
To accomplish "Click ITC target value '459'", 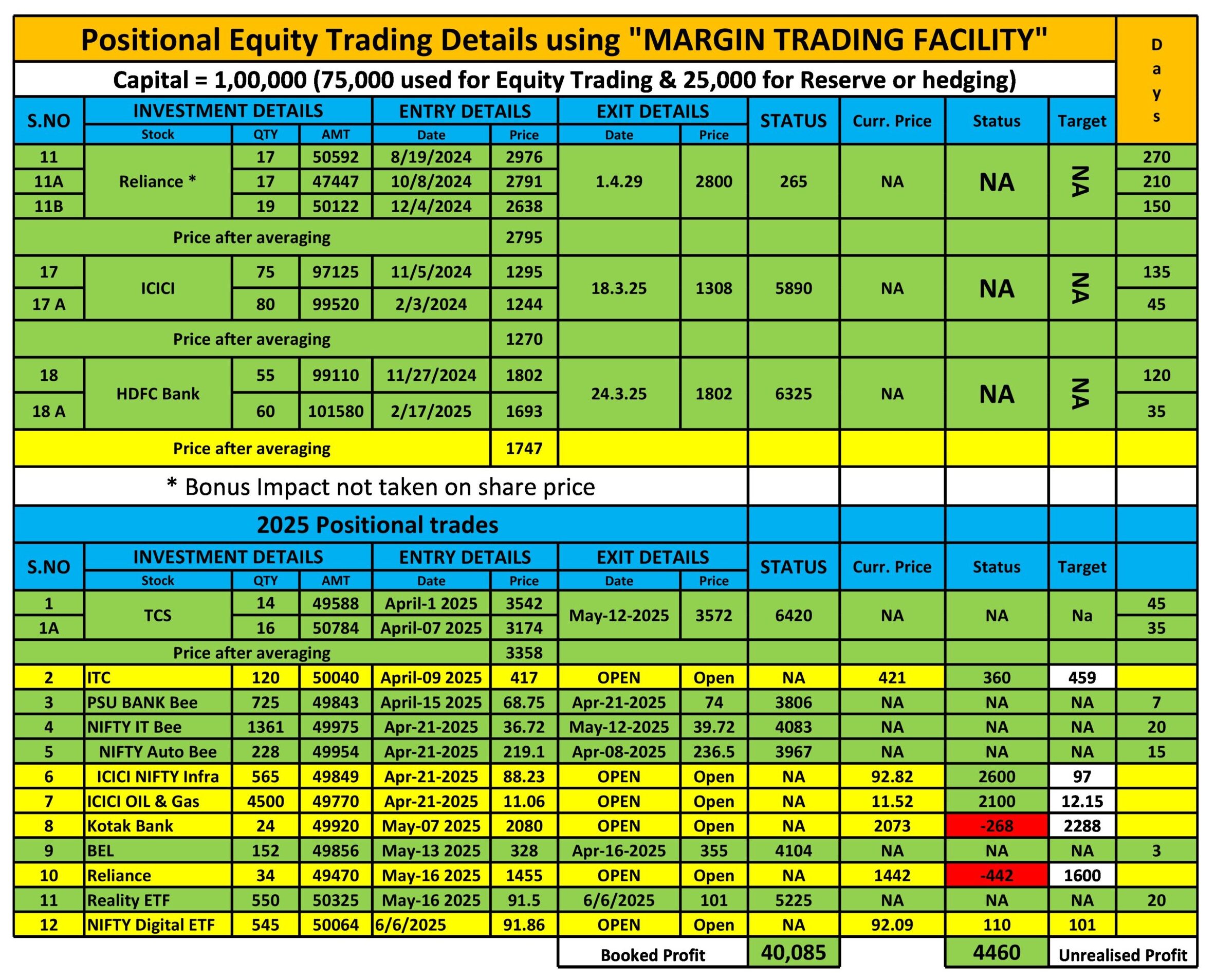I will coord(1082,677).
